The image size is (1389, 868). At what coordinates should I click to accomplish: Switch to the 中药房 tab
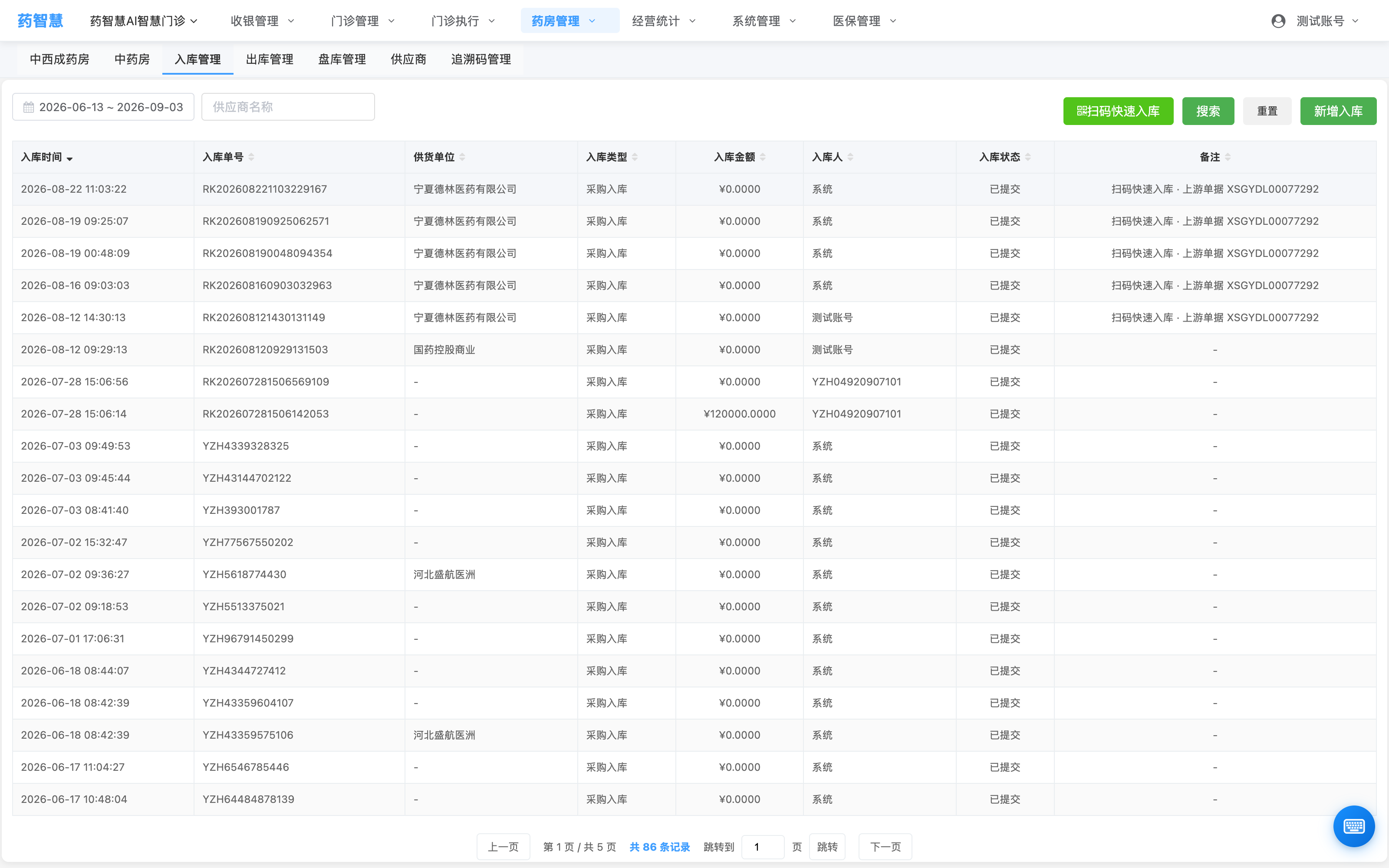(x=132, y=60)
